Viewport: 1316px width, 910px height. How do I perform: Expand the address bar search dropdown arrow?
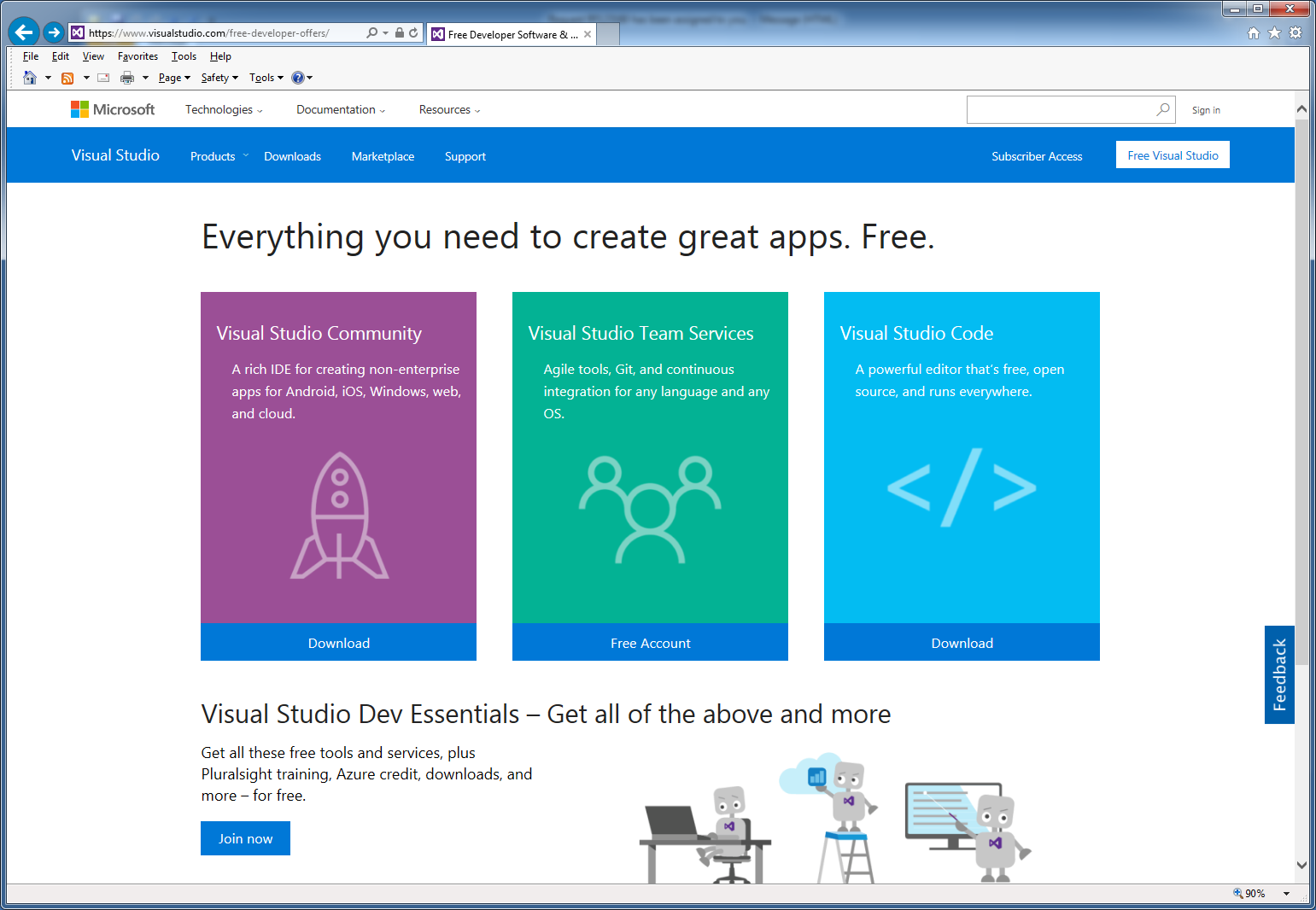click(386, 33)
